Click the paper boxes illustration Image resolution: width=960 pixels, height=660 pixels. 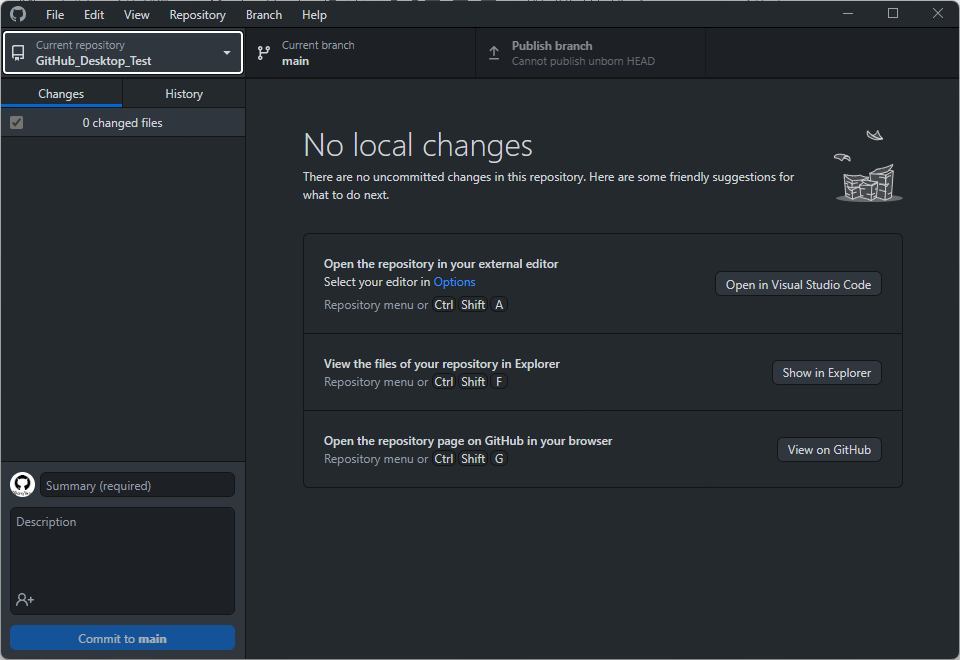click(x=869, y=165)
